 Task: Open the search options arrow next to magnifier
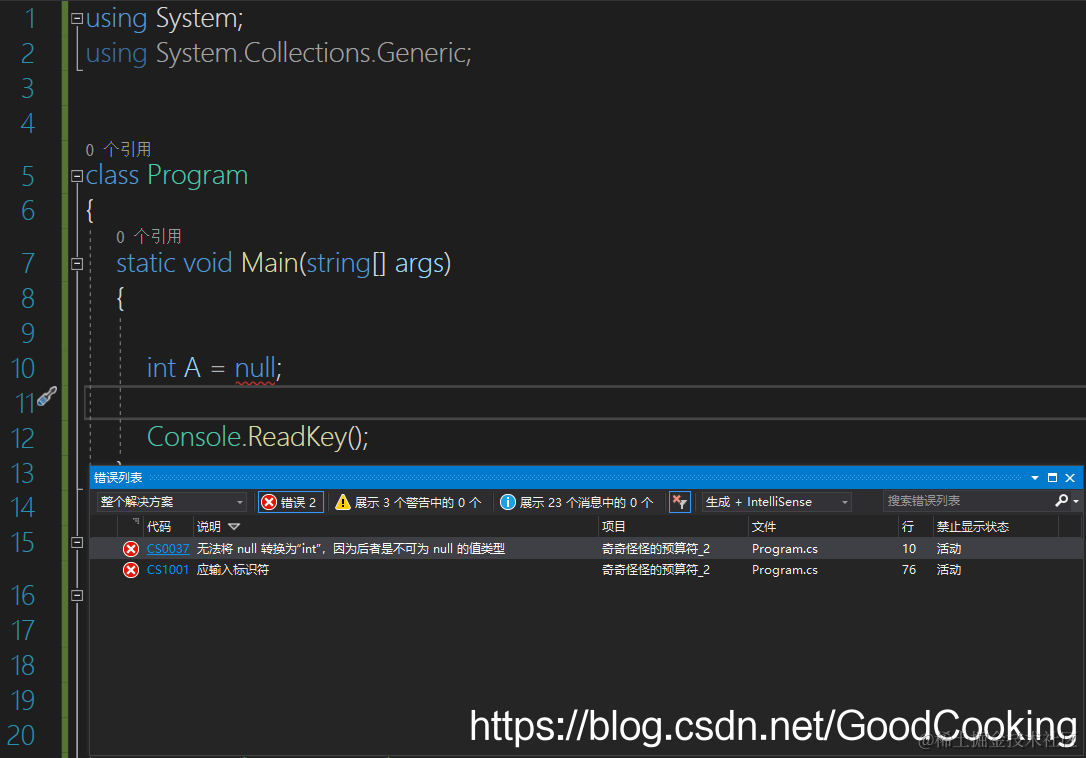[x=1076, y=501]
